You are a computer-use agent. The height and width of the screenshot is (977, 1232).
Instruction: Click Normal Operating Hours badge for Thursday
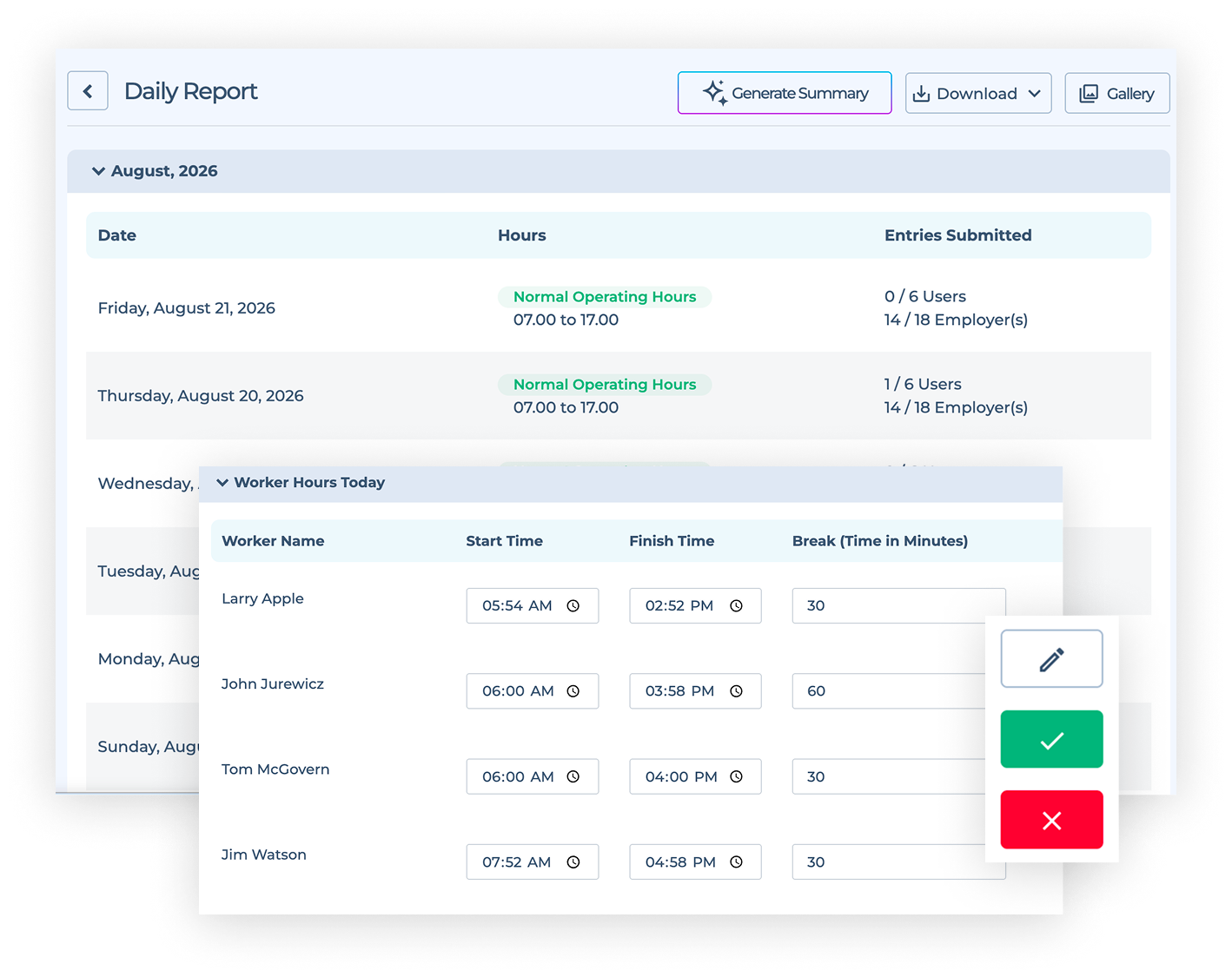(605, 385)
